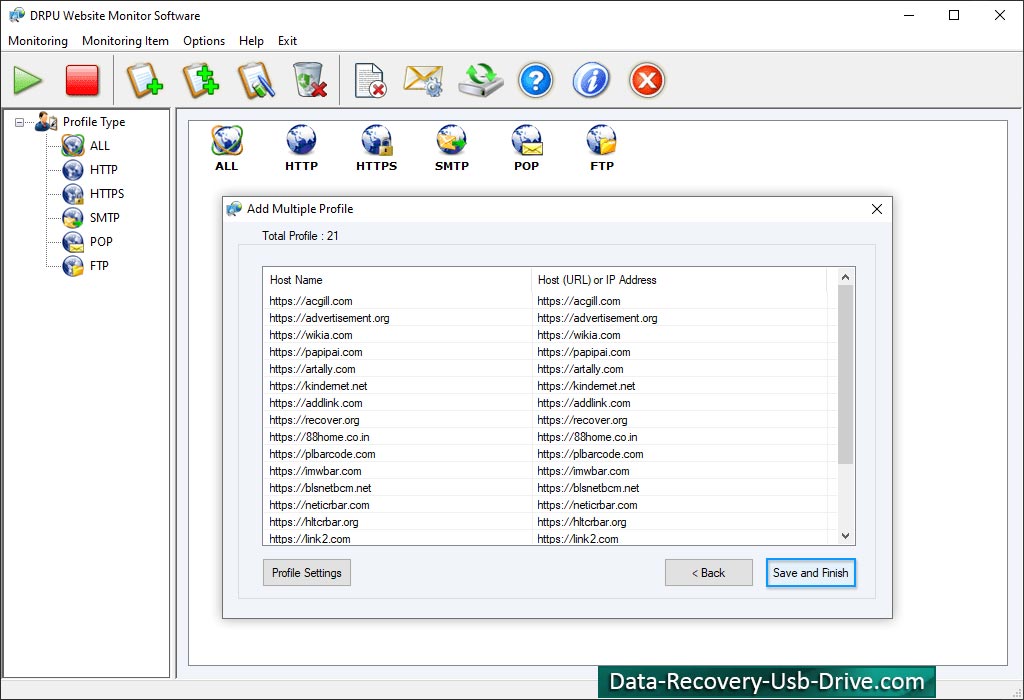Click https://imwbar.com in the IP Address column

coord(583,471)
